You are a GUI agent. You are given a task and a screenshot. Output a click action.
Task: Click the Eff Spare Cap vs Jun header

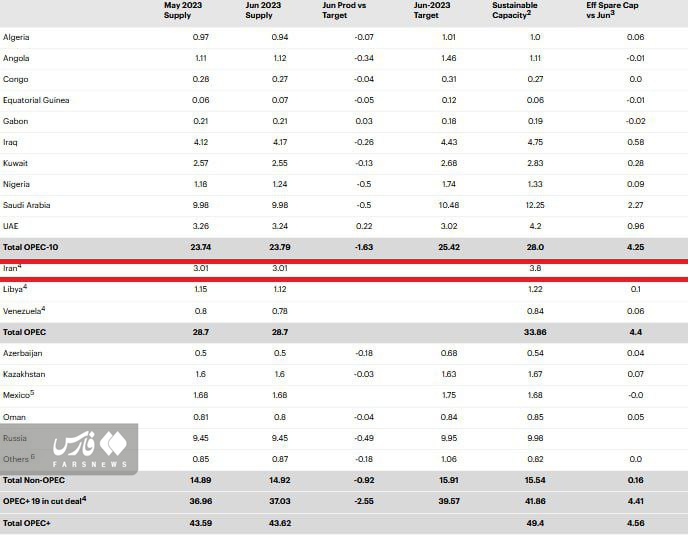[612, 10]
